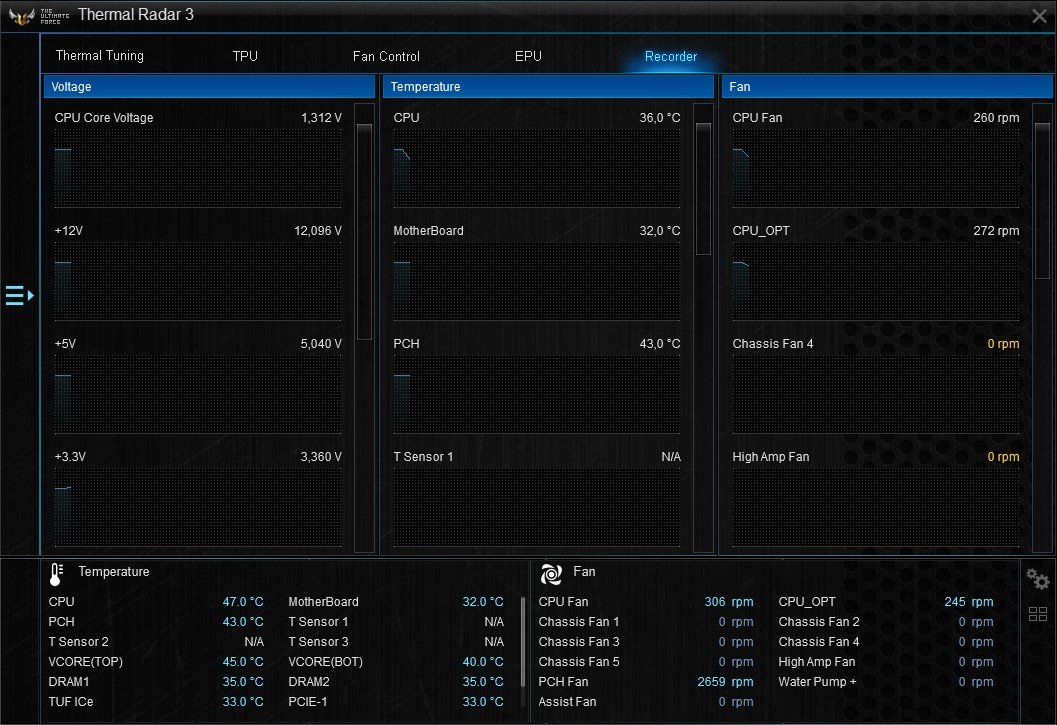
Task: Click the PCIE-1 label
Action: (308, 701)
